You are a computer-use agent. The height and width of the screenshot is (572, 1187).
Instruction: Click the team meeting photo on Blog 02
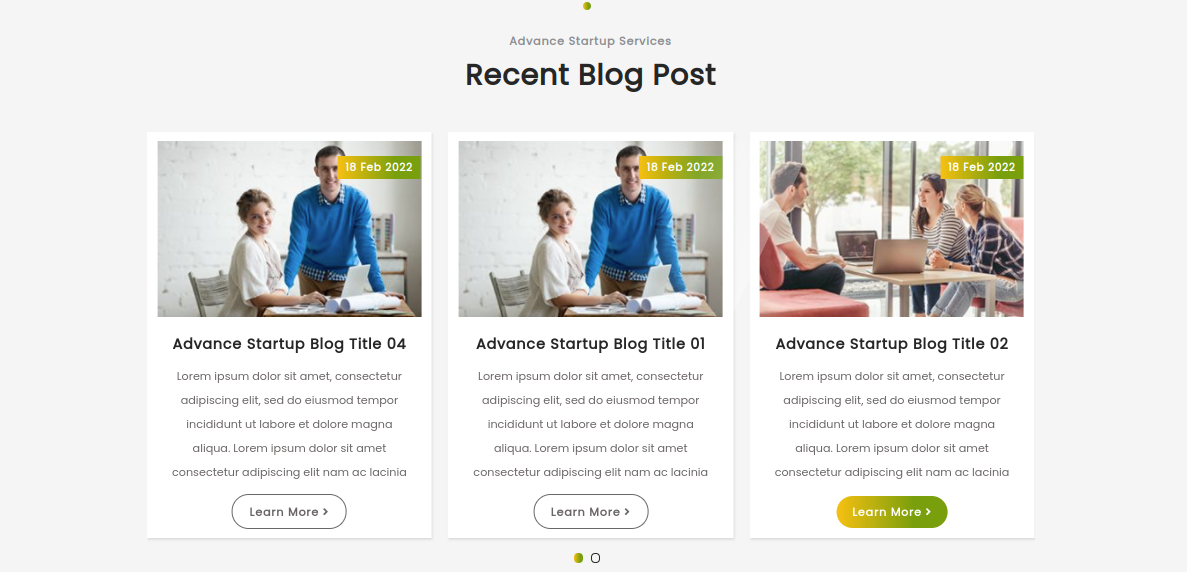(x=892, y=228)
